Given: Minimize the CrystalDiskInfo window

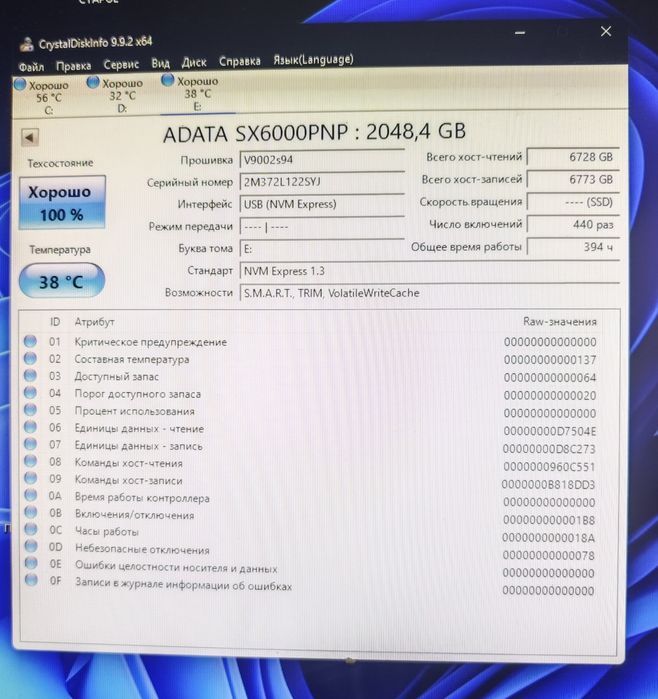Looking at the screenshot, I should tap(520, 33).
